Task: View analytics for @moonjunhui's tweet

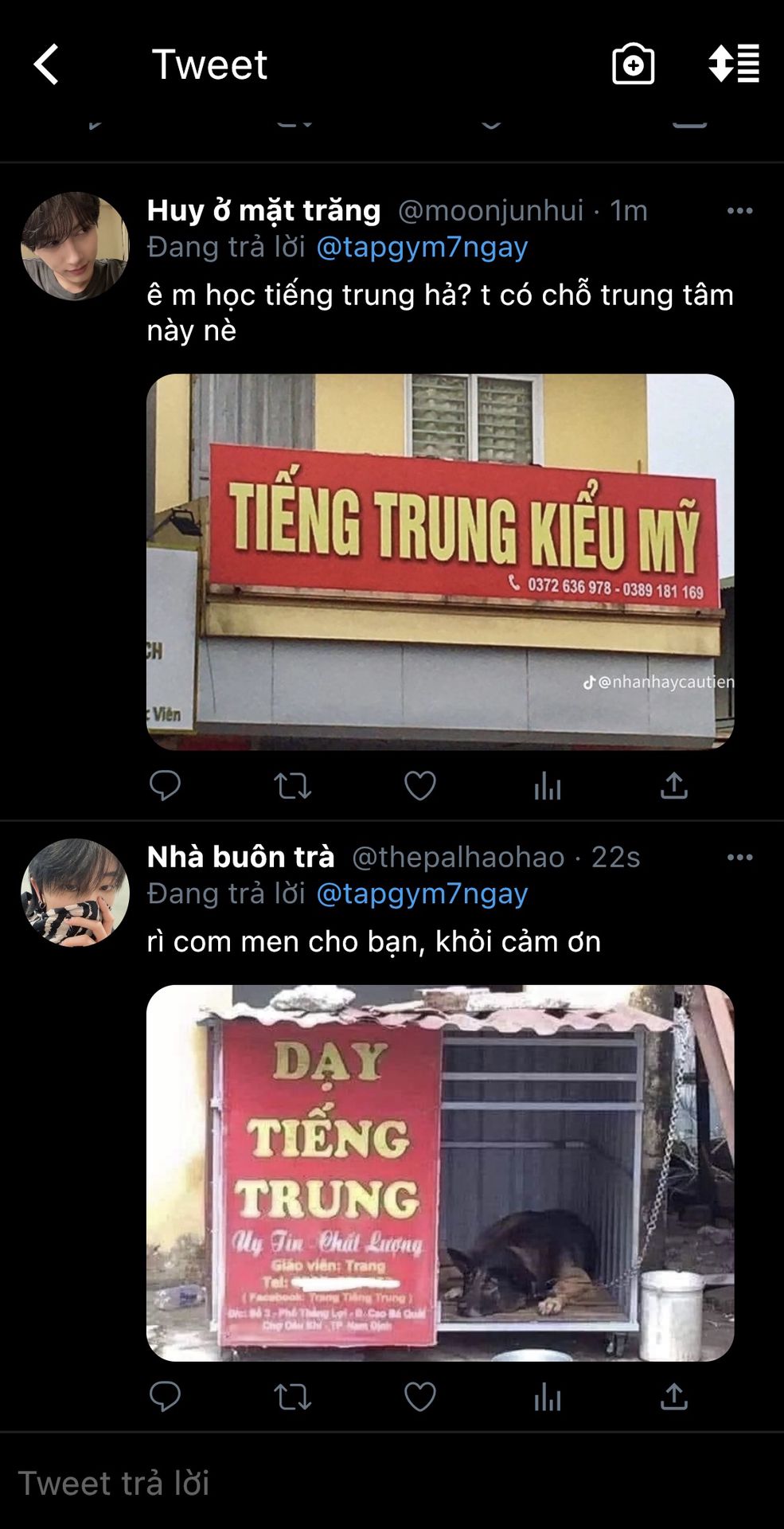Action: [548, 786]
